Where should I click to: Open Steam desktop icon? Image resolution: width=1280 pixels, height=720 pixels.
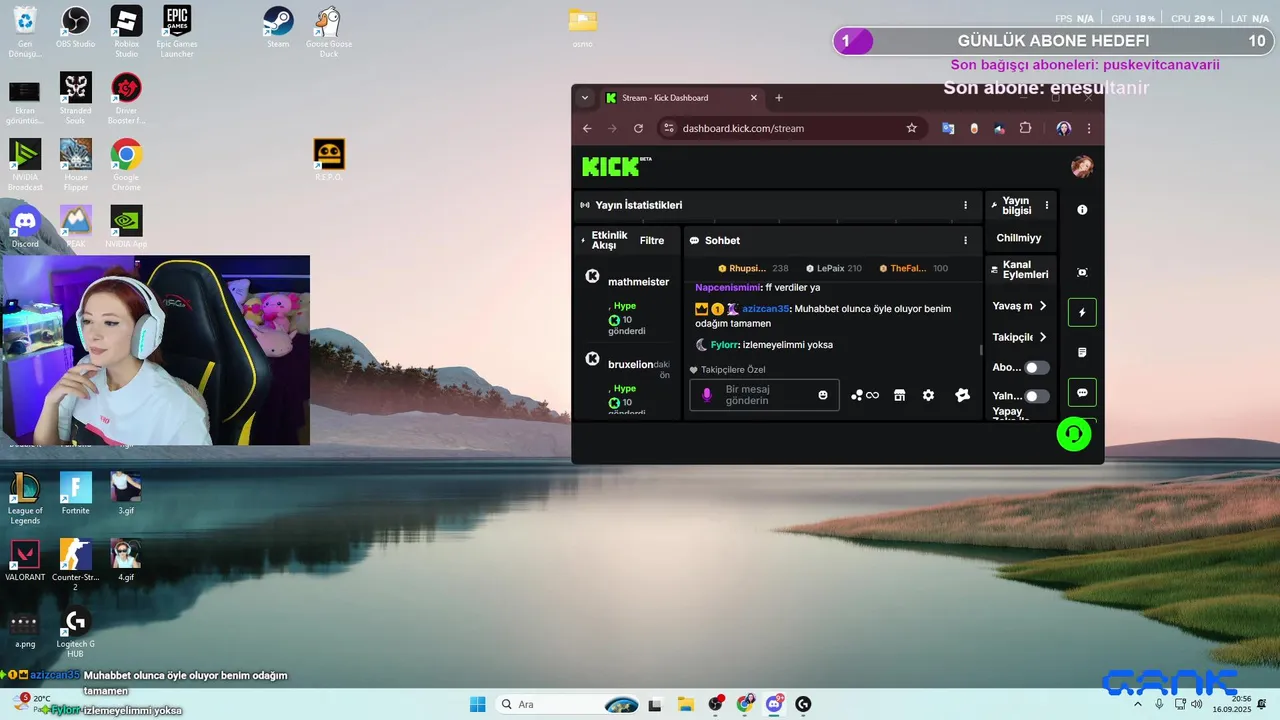tap(278, 26)
